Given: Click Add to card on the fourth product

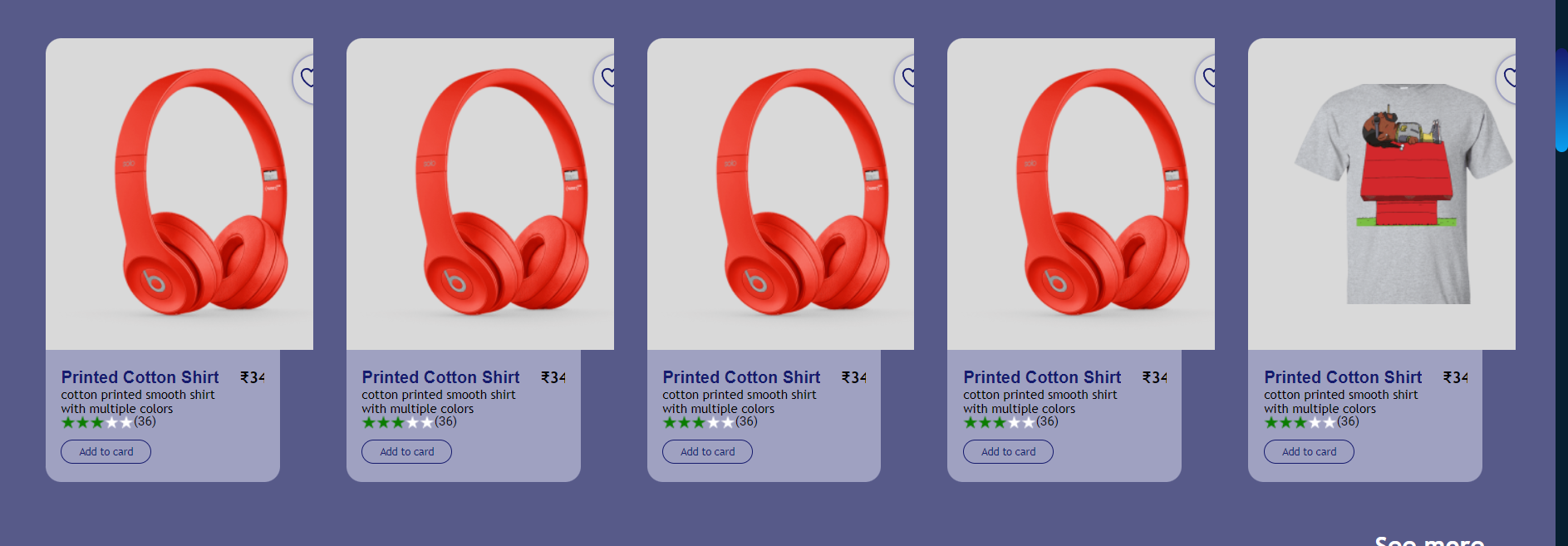Looking at the screenshot, I should [1008, 451].
